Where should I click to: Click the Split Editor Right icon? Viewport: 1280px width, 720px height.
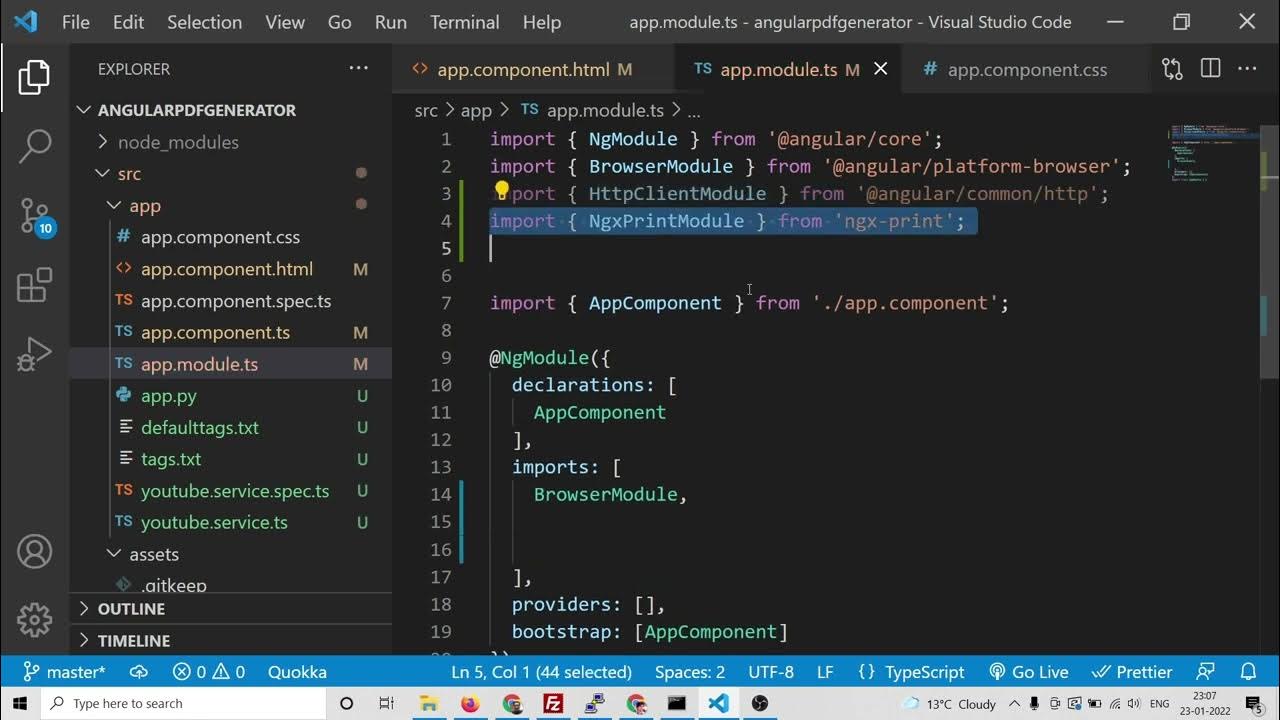point(1210,69)
